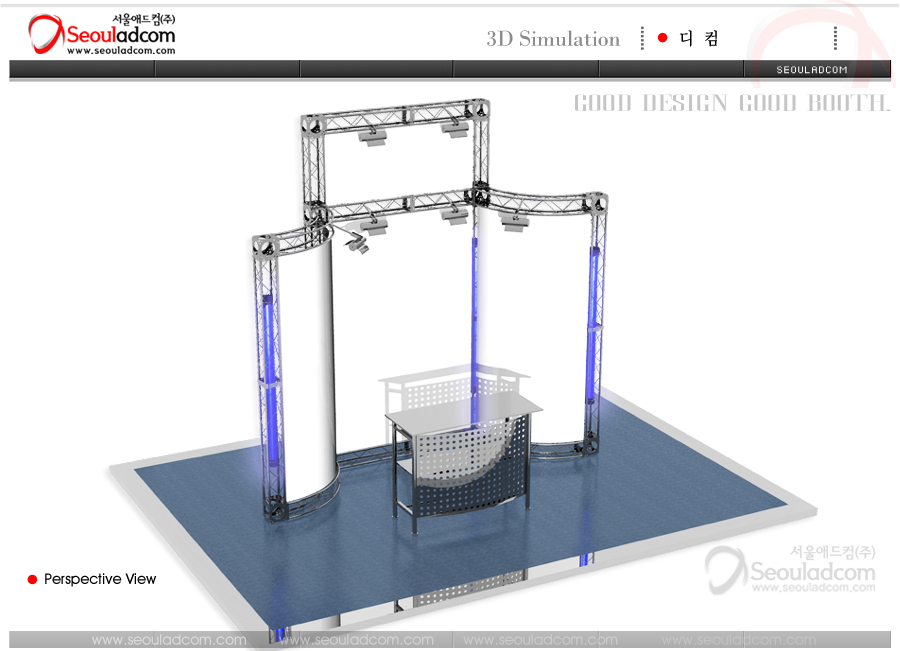Click the top-left truss corner joint
Viewport: 900px width, 651px height.
[x=311, y=125]
